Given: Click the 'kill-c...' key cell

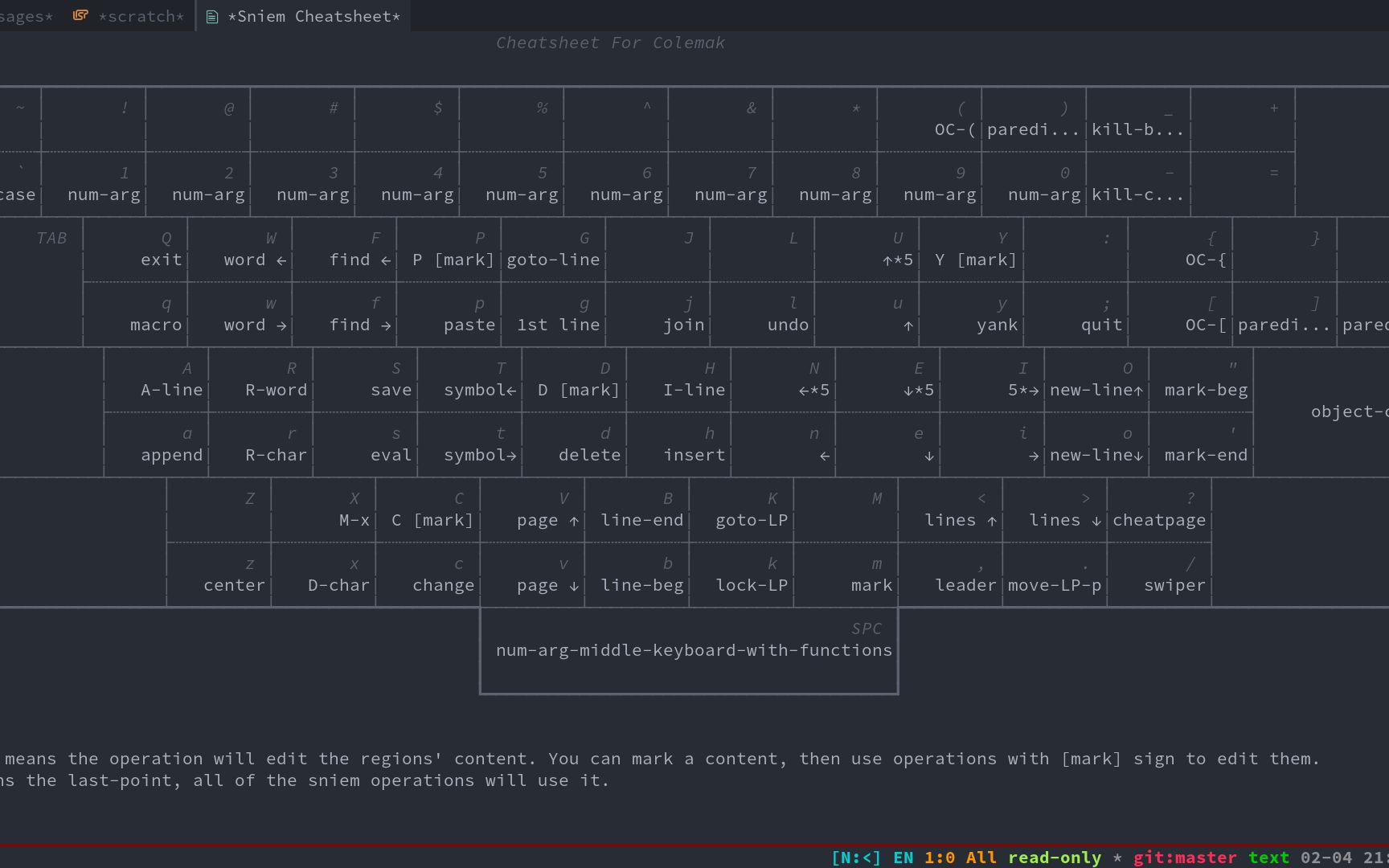Looking at the screenshot, I should pyautogui.click(x=1139, y=184).
